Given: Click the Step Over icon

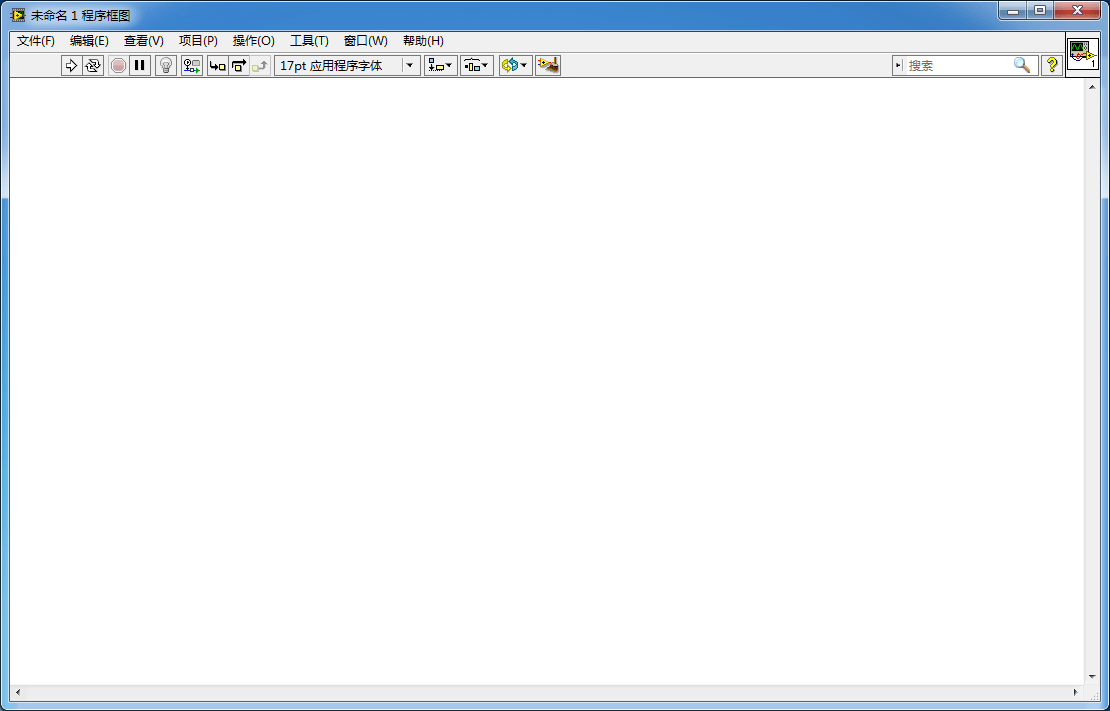Looking at the screenshot, I should pos(239,65).
